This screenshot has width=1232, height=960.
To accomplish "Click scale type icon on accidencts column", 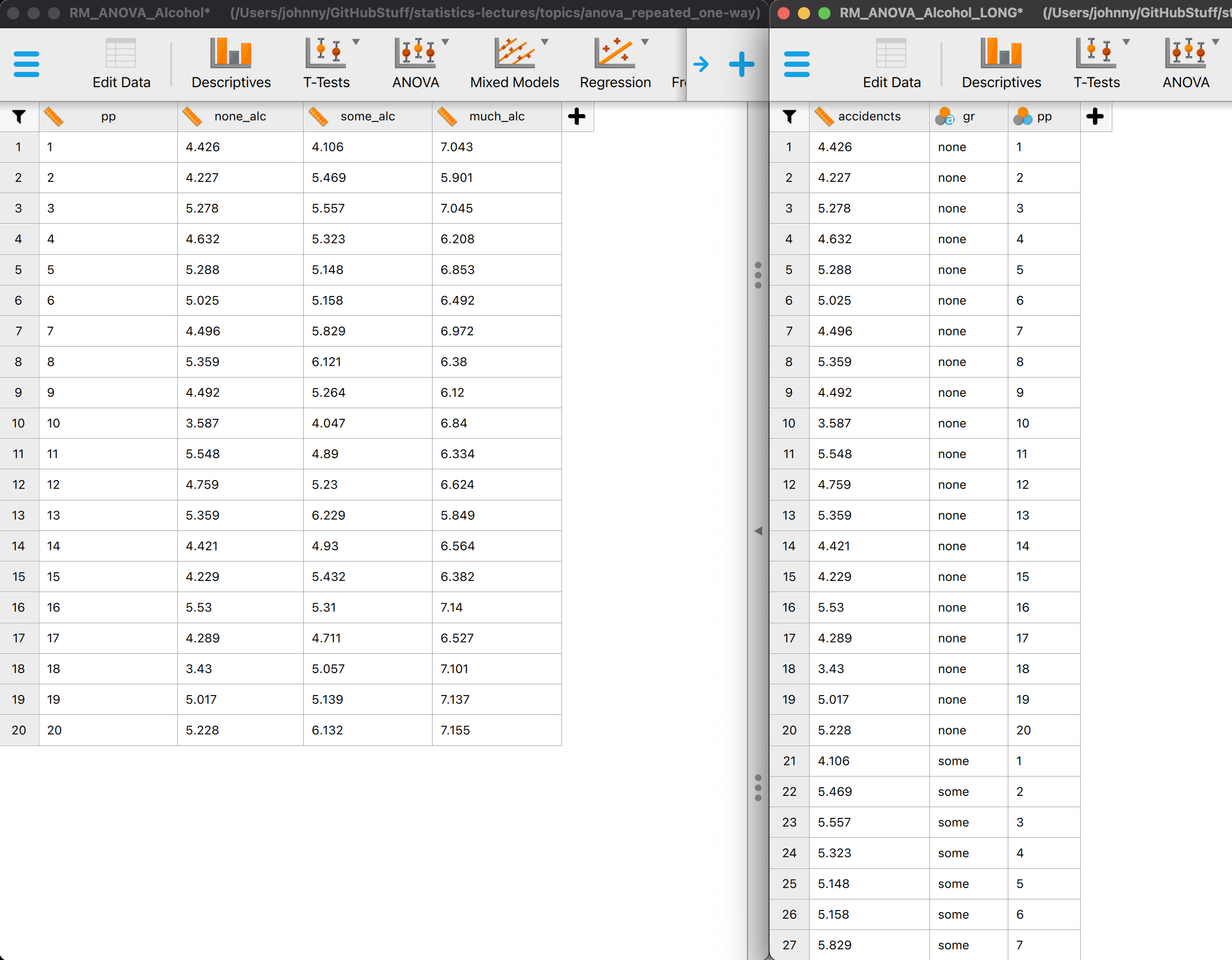I will [824, 117].
